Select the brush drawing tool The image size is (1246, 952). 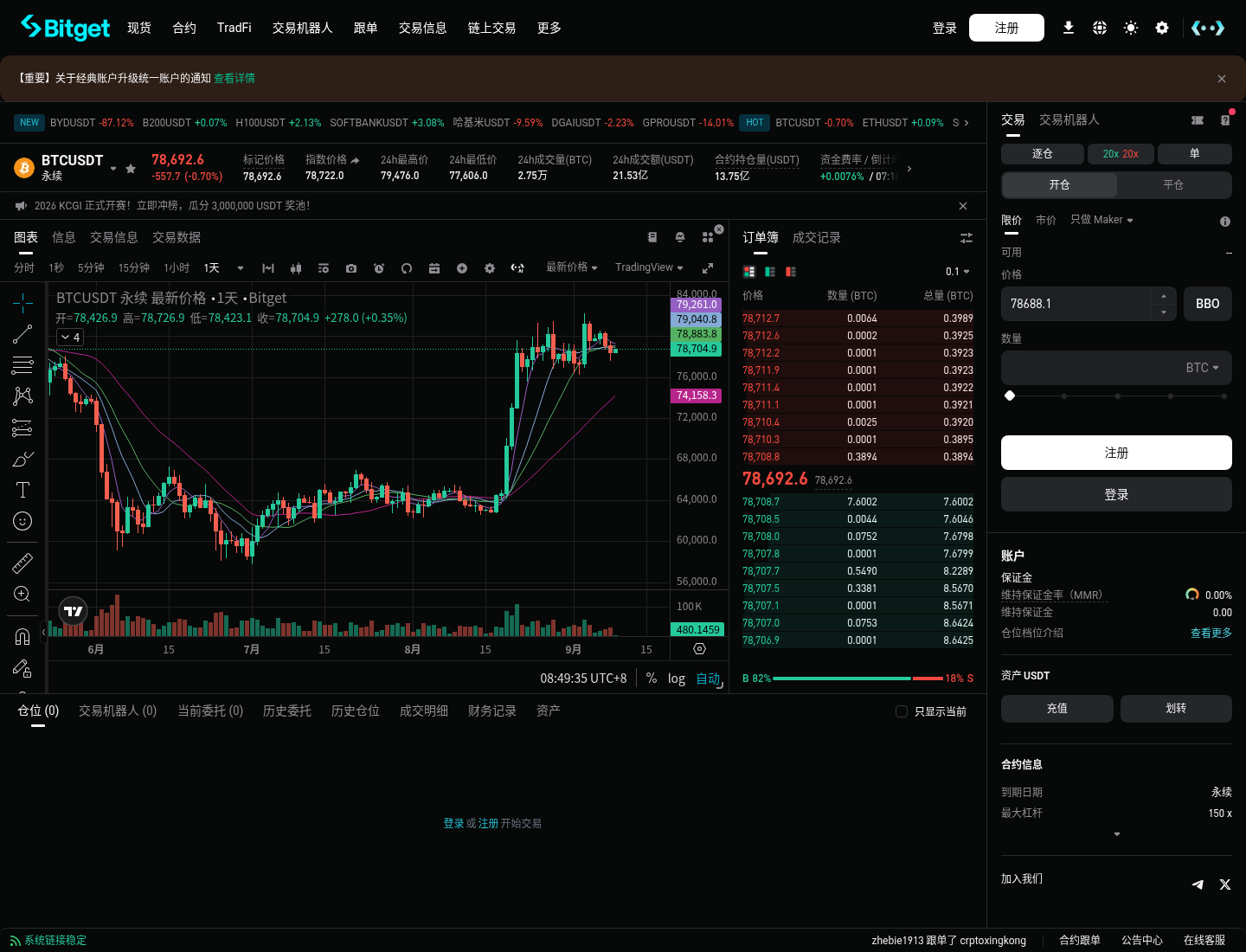tap(22, 459)
